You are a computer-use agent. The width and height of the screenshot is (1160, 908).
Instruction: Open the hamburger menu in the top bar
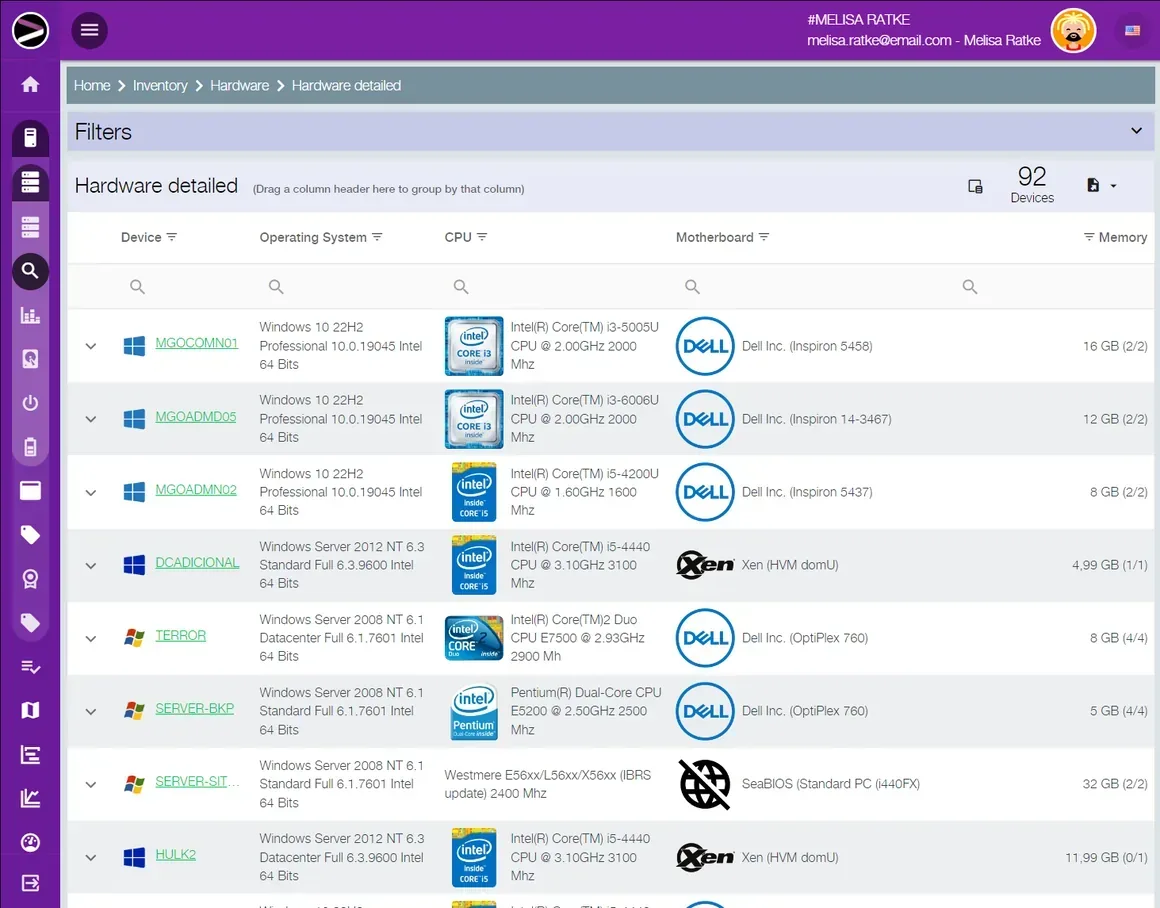[90, 30]
